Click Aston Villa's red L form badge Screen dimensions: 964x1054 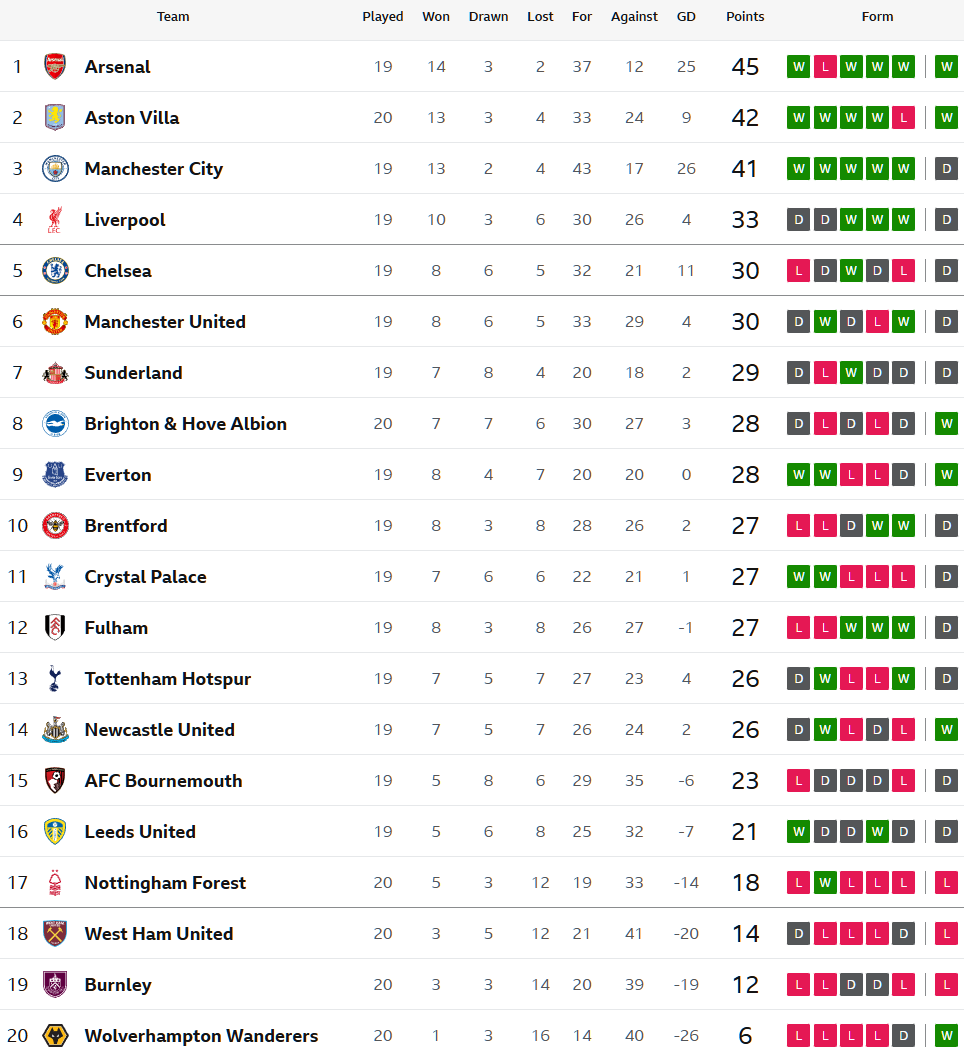point(903,118)
